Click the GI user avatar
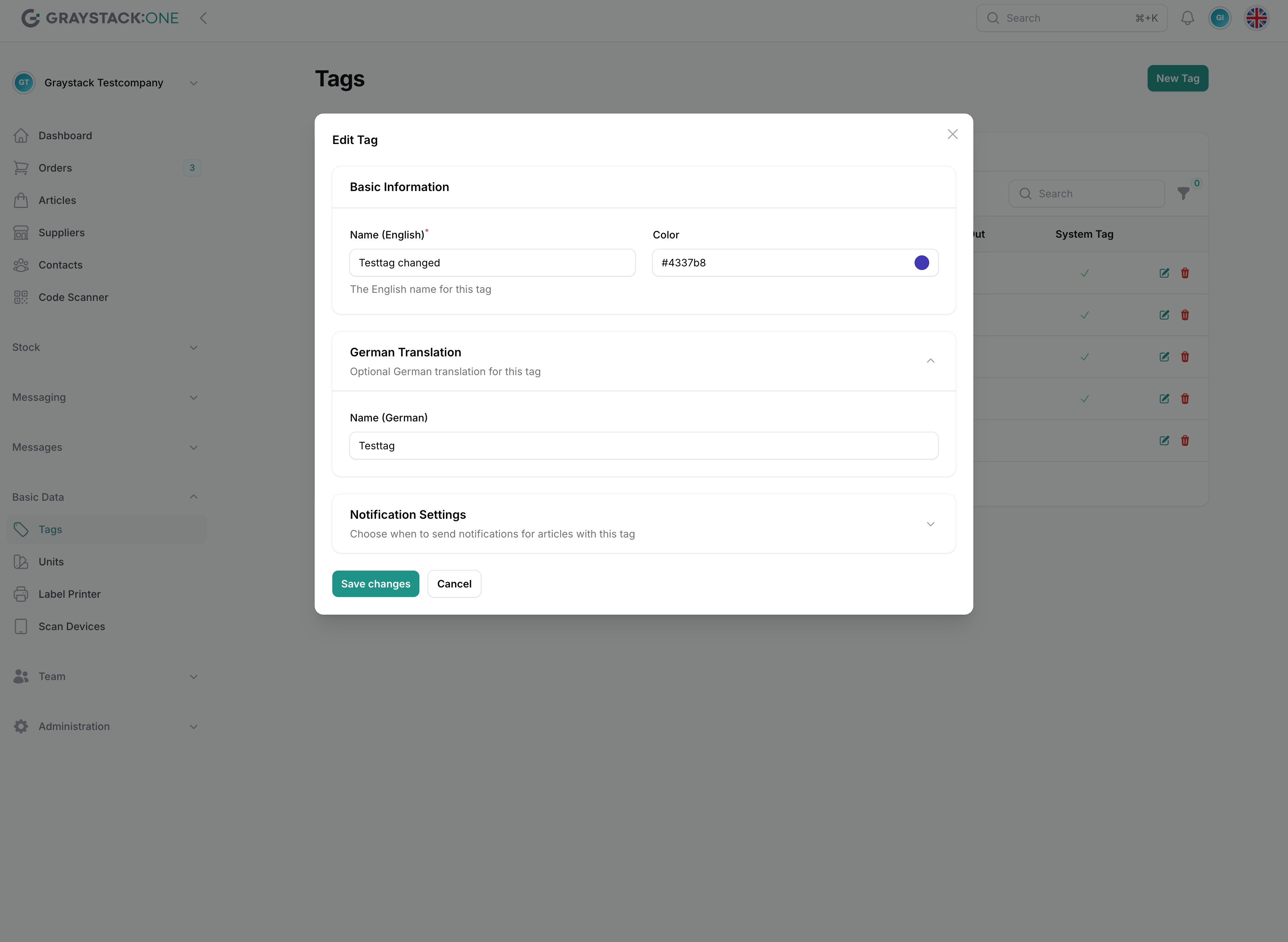This screenshot has height=942, width=1288. (x=1220, y=18)
